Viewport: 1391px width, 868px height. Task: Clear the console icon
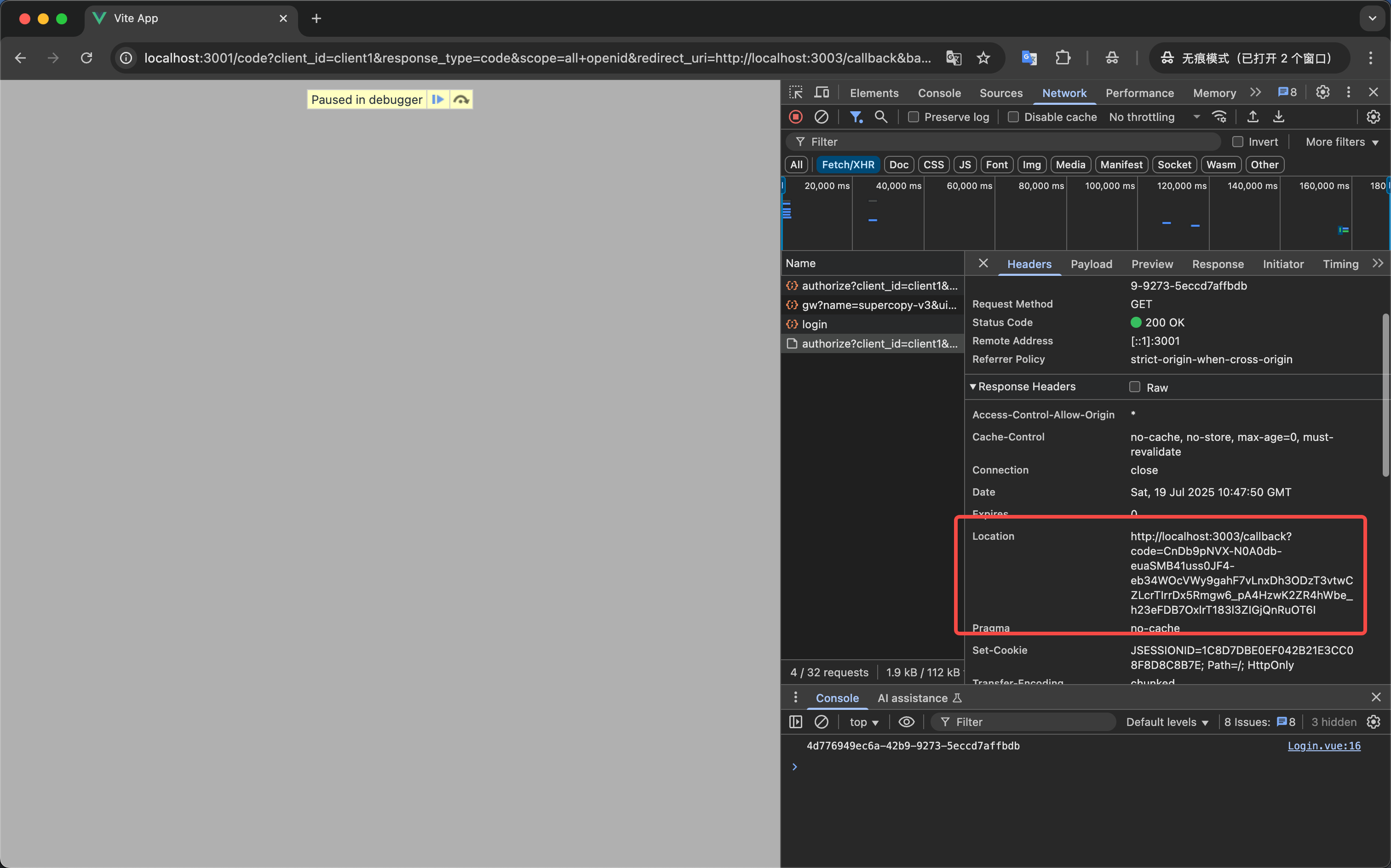821,722
